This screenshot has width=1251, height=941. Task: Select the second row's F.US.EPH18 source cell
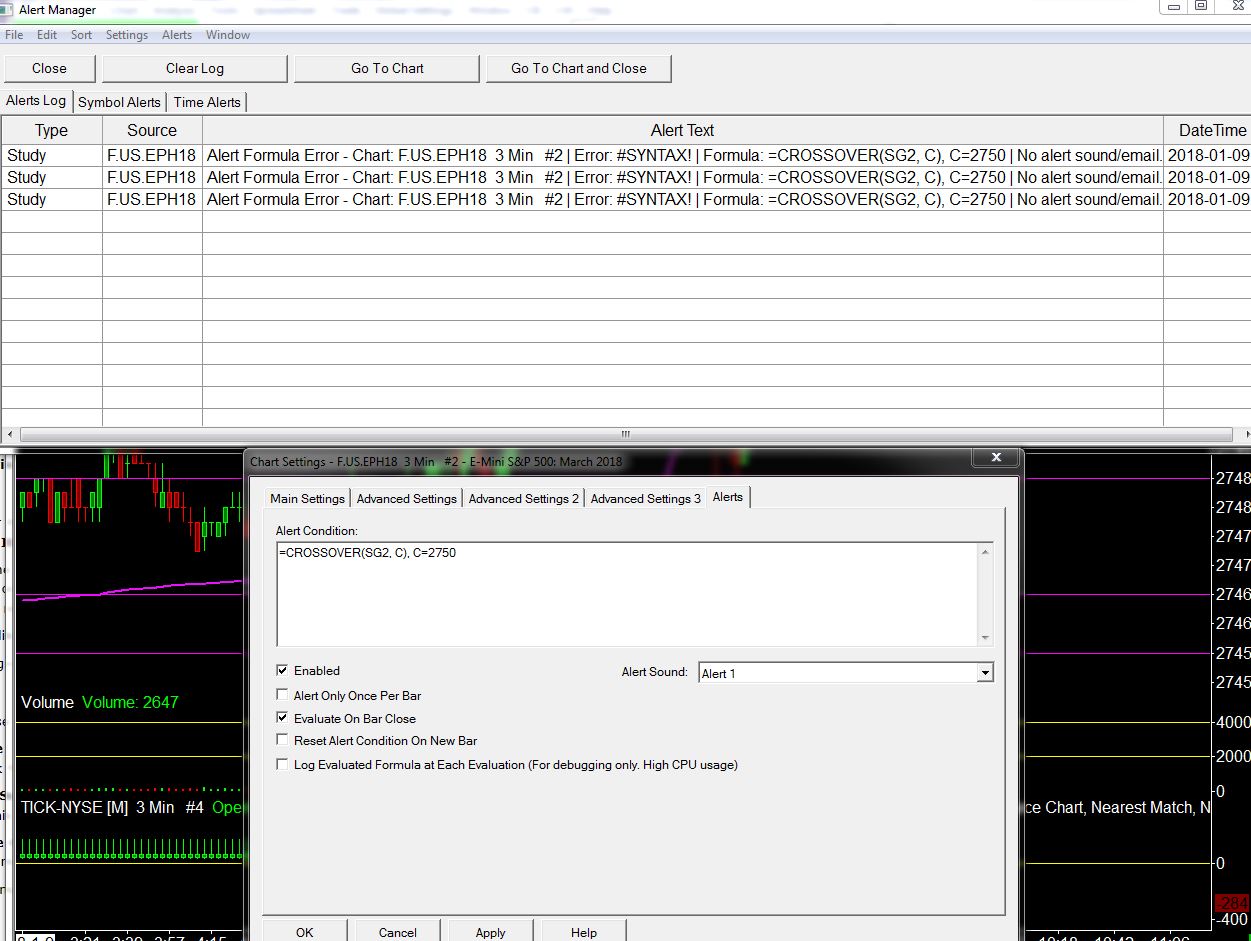tap(152, 178)
